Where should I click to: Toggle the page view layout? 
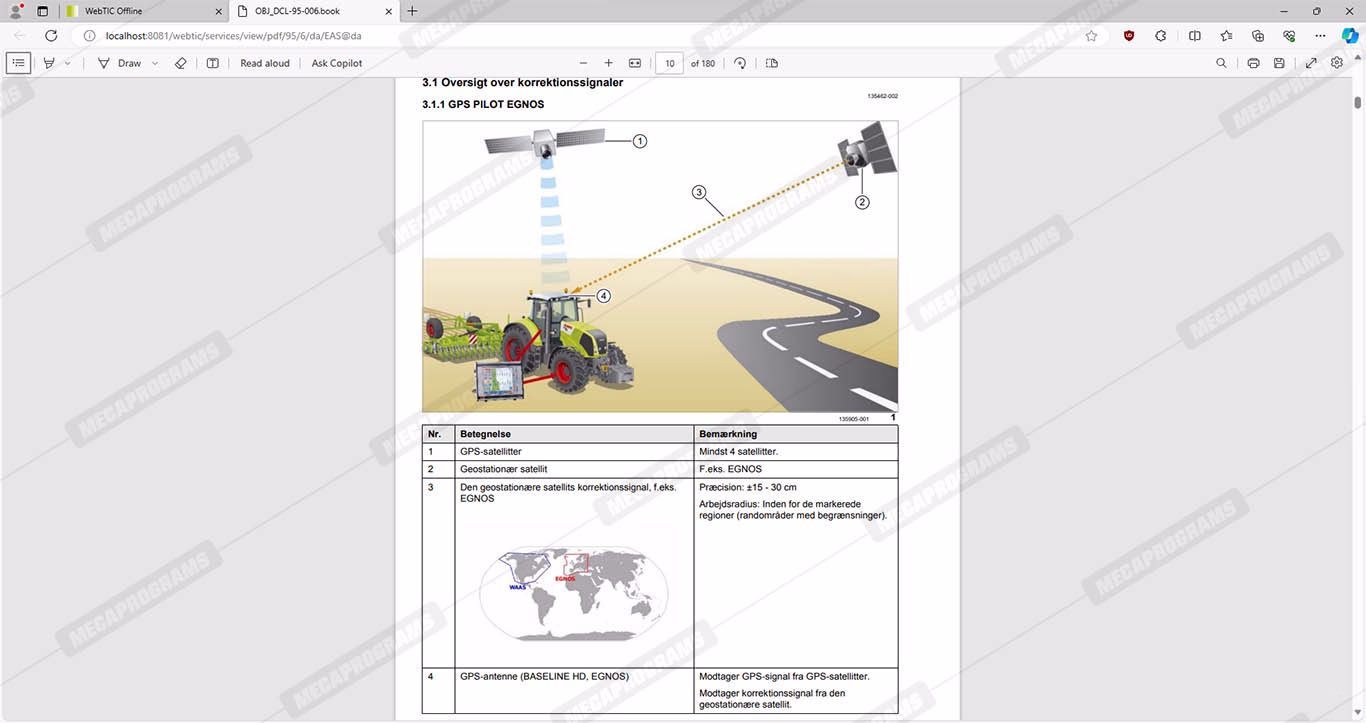(x=772, y=63)
